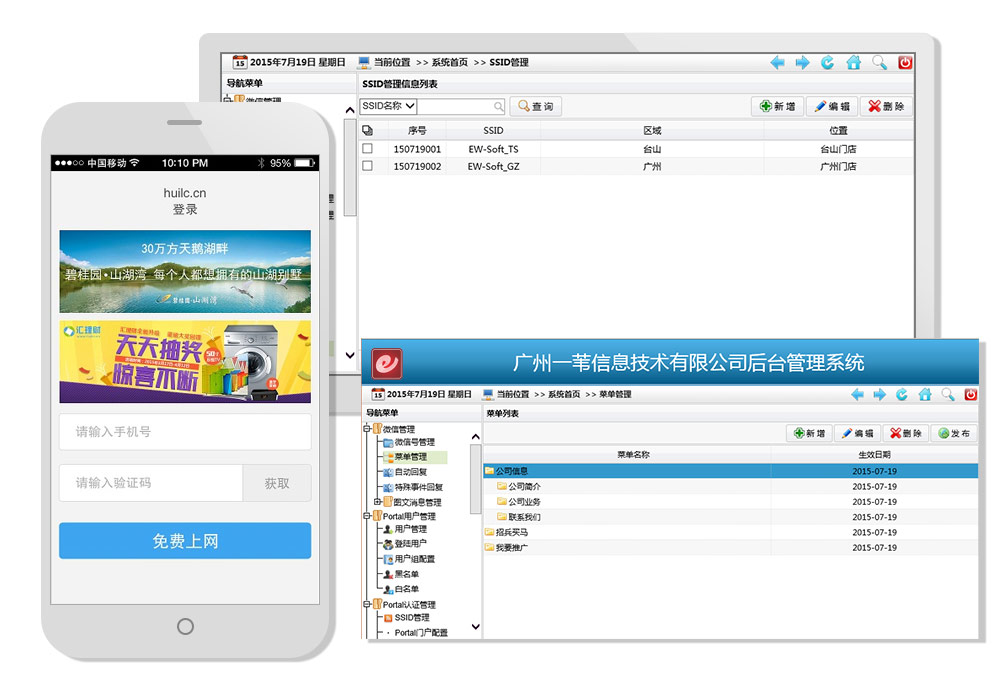
Task: Click 新增 button in 菜单管理 window
Action: [809, 433]
